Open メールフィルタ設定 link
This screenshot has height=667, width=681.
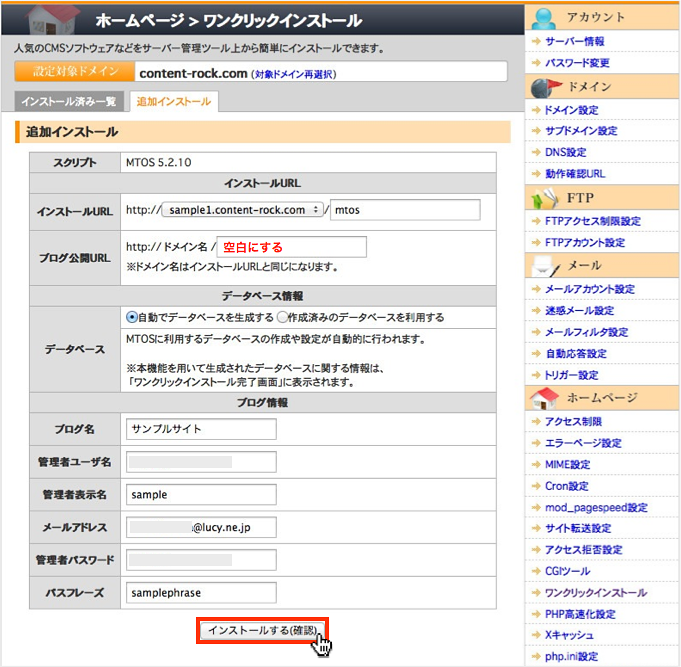(587, 332)
